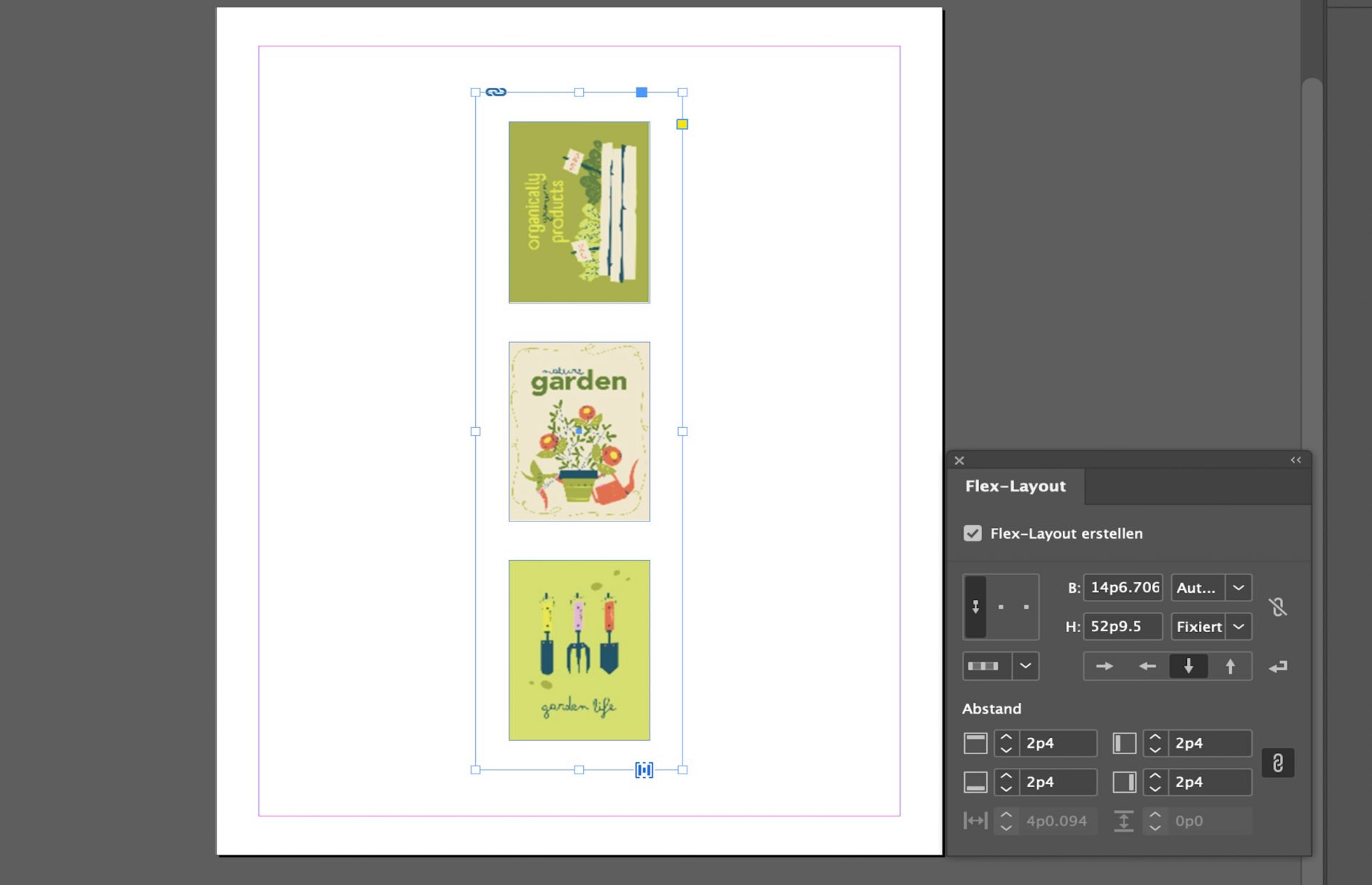Click the wrap return-arrow icon beside direction controls

coord(1278,666)
